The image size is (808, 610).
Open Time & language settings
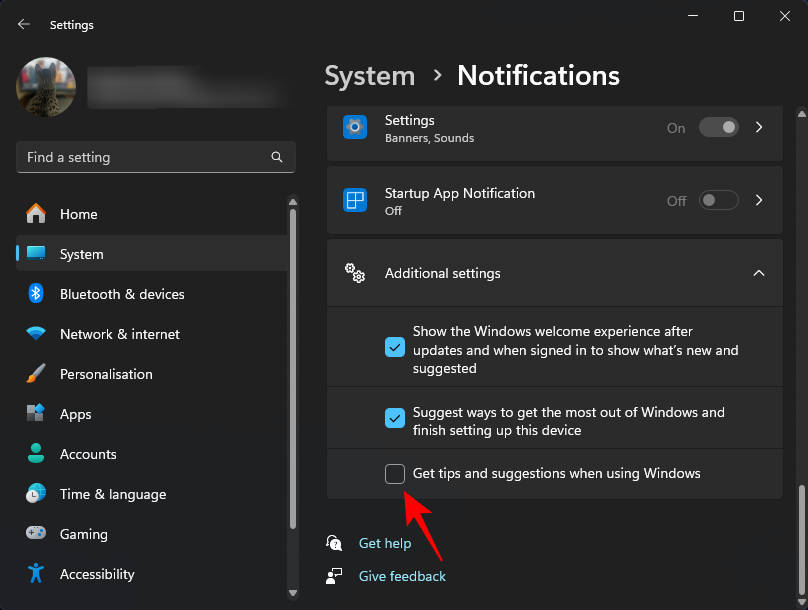point(153,494)
